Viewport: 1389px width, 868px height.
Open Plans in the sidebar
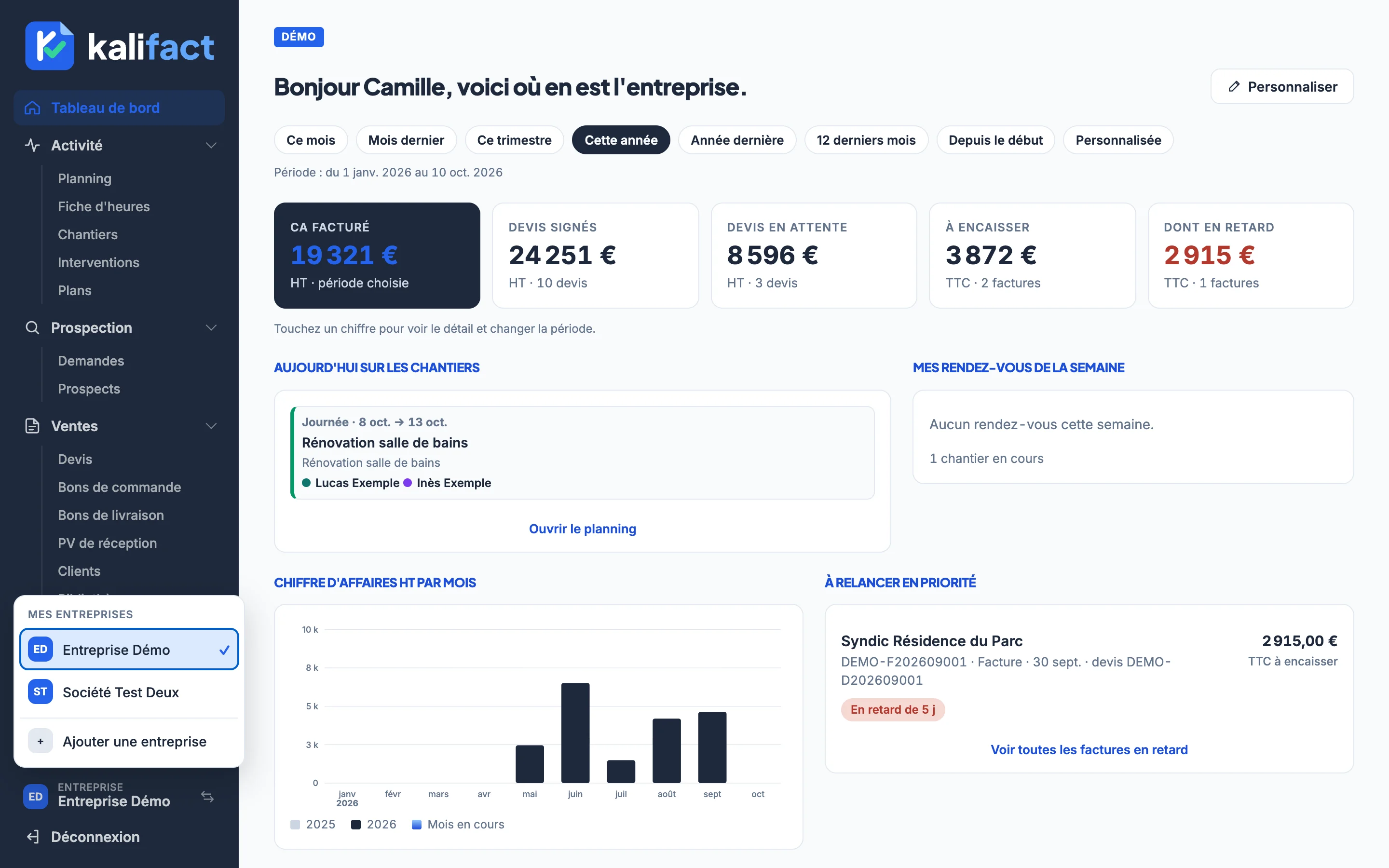click(75, 290)
